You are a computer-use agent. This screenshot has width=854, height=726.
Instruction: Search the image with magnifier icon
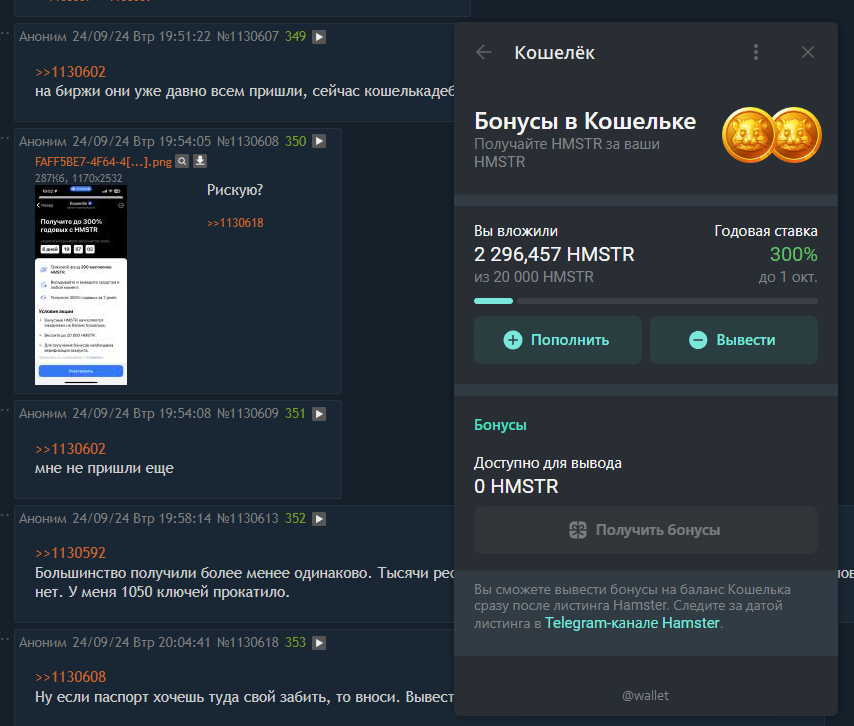182,161
